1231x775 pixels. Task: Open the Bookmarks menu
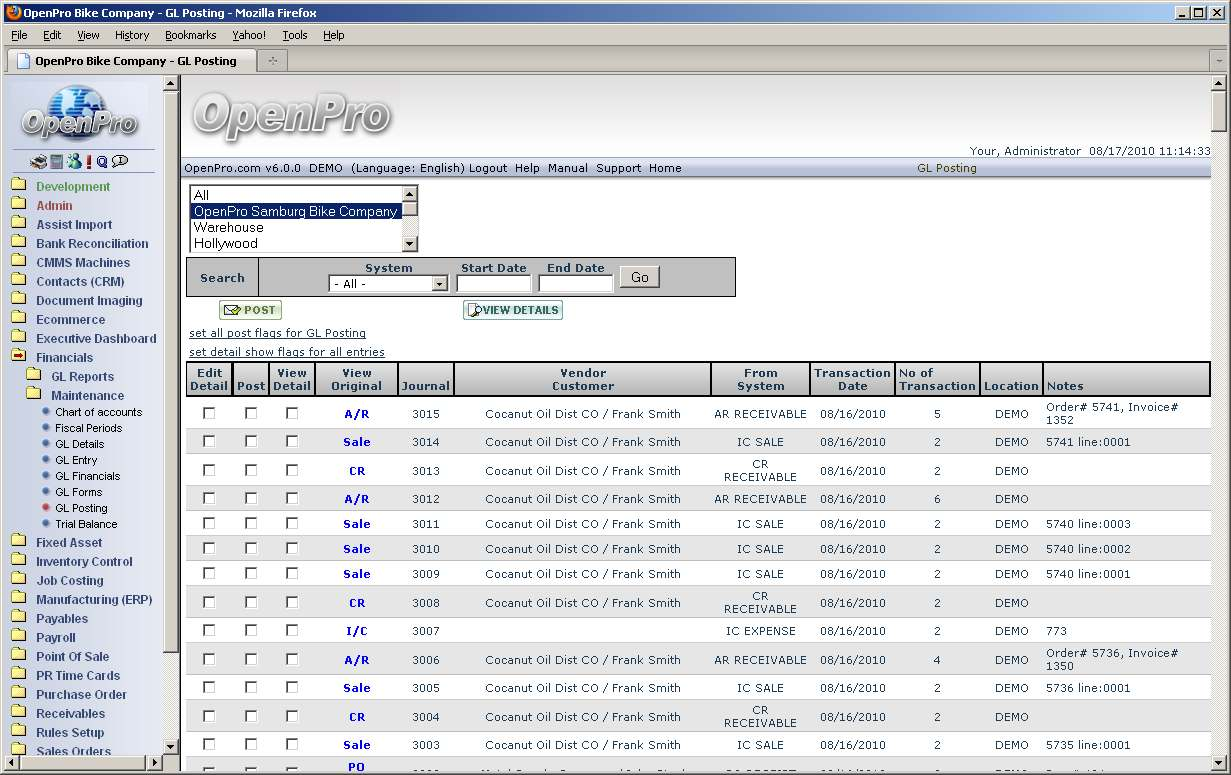point(190,35)
